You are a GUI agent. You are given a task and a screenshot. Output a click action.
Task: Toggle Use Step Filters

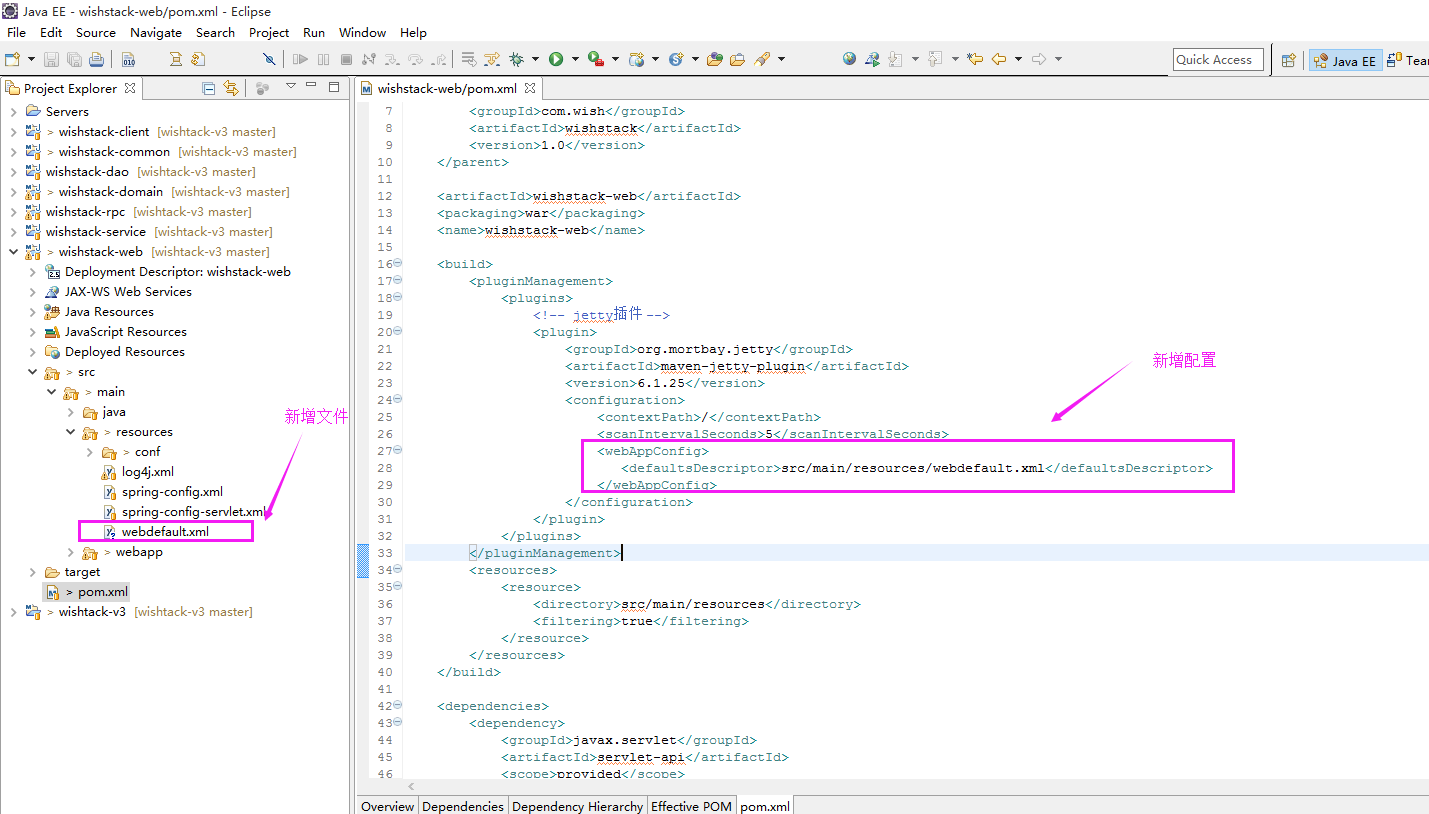[x=492, y=59]
